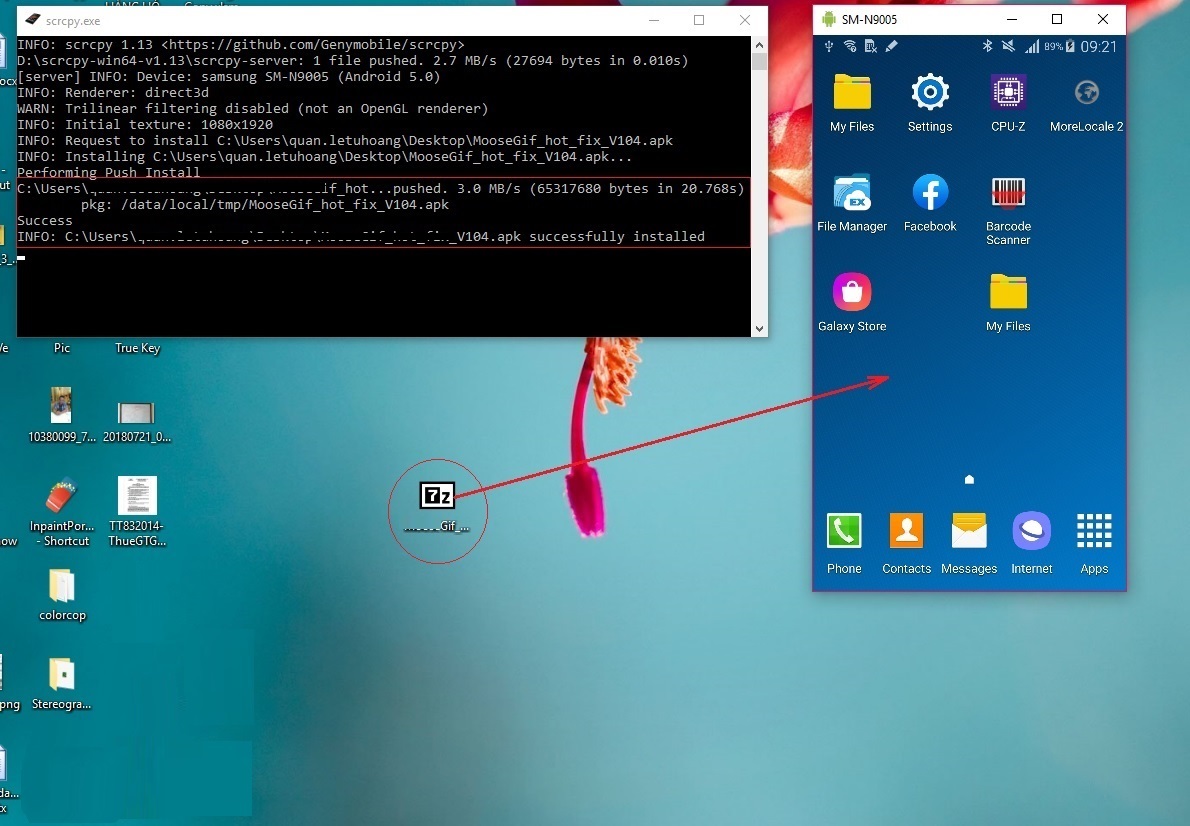The image size is (1190, 826).
Task: Tap battery indicator in phone status bar
Action: coord(1070,46)
